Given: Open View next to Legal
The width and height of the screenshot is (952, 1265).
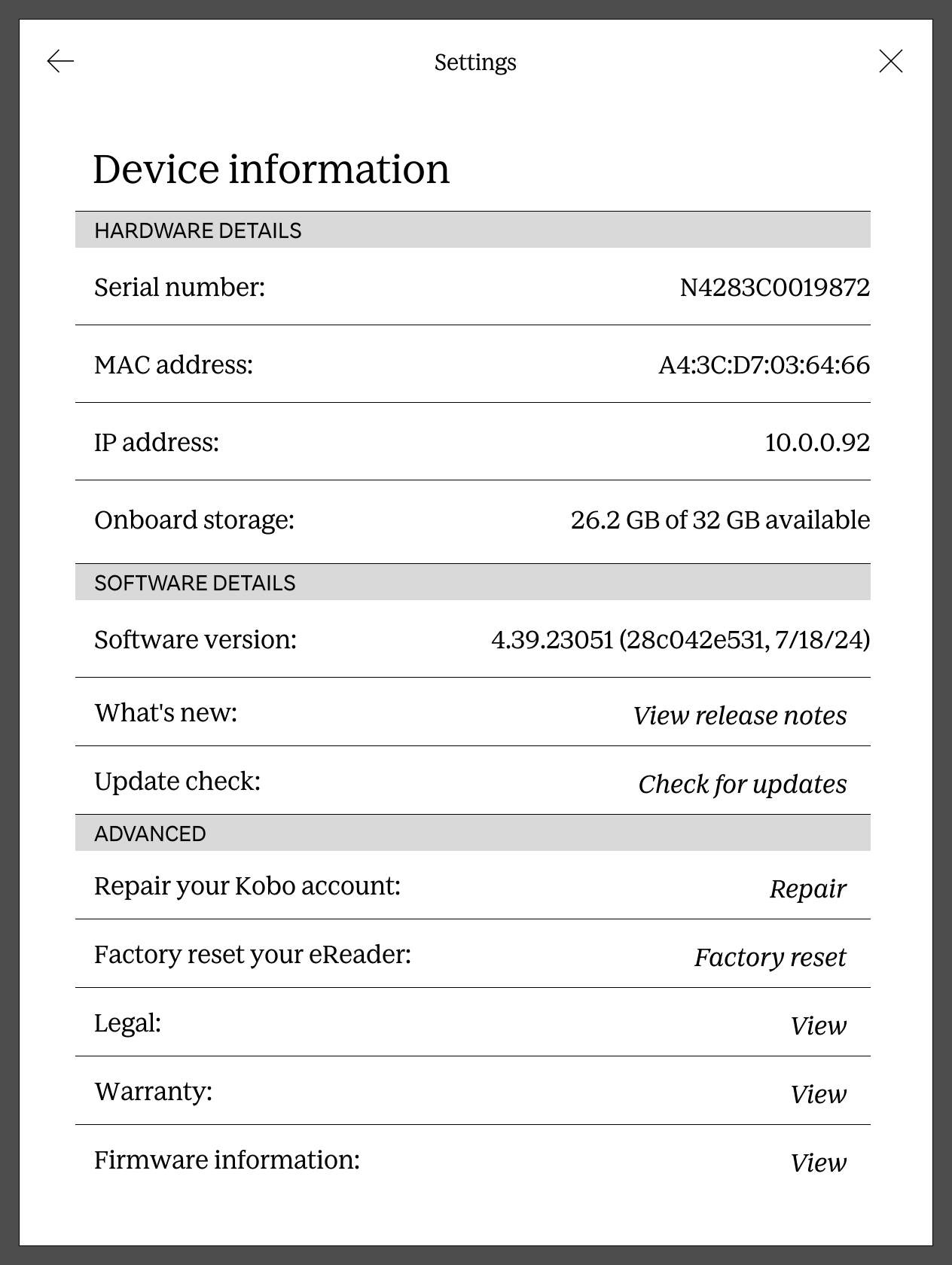Looking at the screenshot, I should click(x=818, y=1026).
